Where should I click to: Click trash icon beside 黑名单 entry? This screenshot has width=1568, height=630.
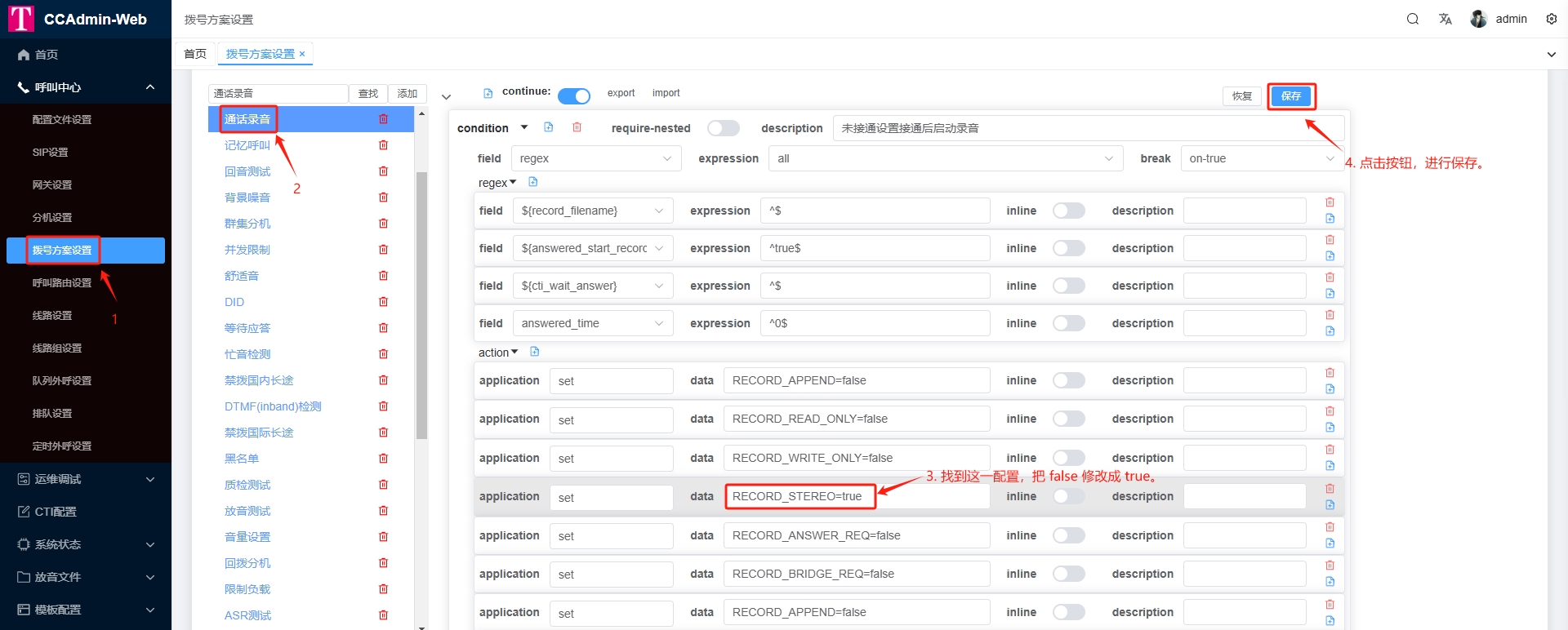pyautogui.click(x=383, y=459)
